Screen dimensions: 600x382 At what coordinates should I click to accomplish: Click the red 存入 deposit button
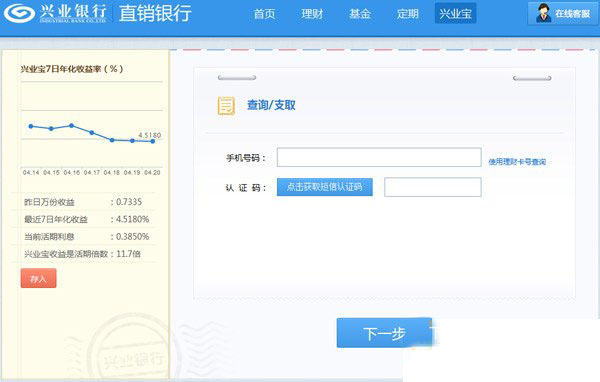click(38, 278)
